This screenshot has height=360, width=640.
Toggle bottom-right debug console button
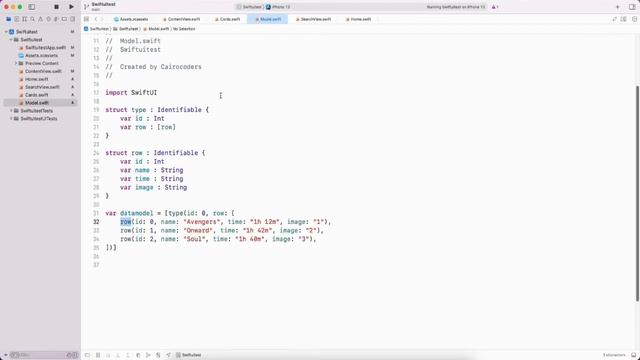tap(633, 355)
